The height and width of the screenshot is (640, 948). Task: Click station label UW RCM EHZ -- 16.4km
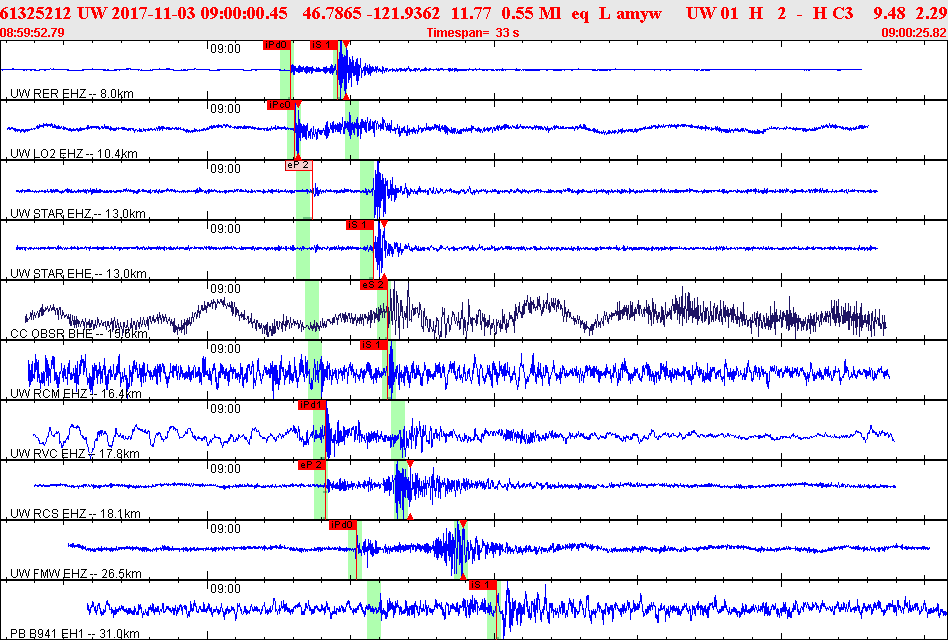point(76,394)
